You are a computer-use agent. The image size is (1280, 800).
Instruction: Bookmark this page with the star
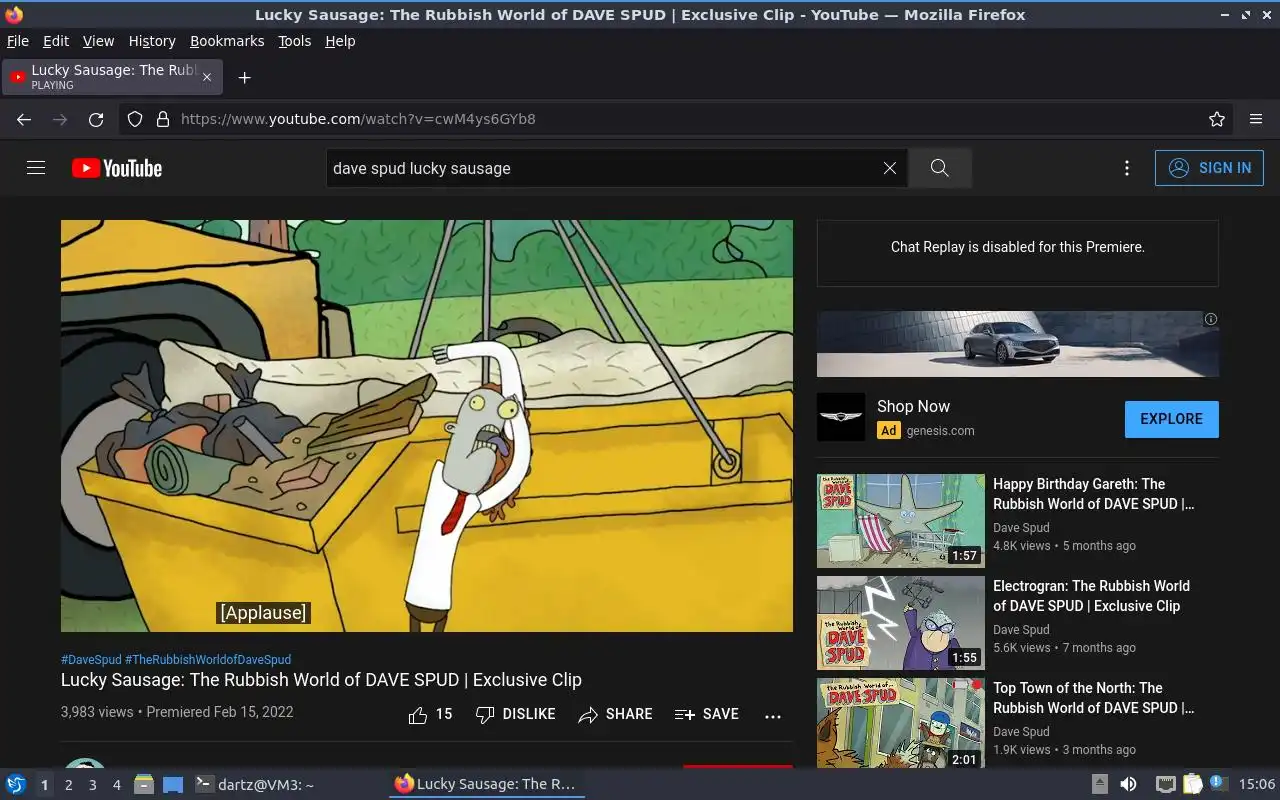(1217, 119)
